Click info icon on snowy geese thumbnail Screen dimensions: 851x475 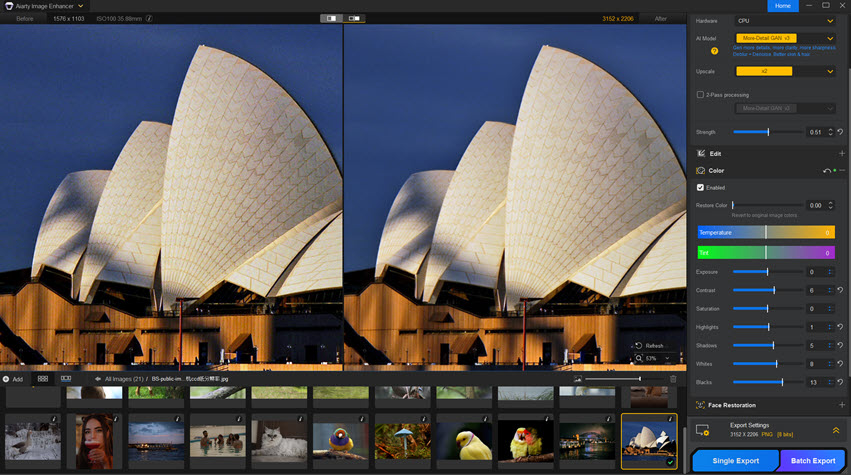pyautogui.click(x=54, y=419)
